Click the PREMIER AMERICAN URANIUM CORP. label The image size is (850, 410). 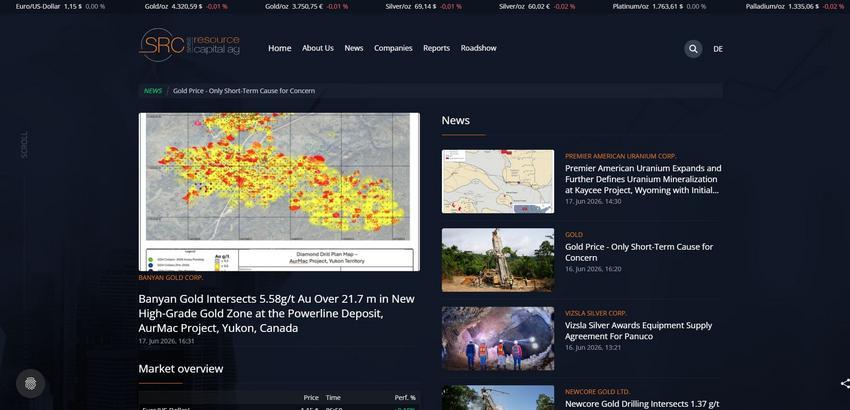[x=621, y=156]
